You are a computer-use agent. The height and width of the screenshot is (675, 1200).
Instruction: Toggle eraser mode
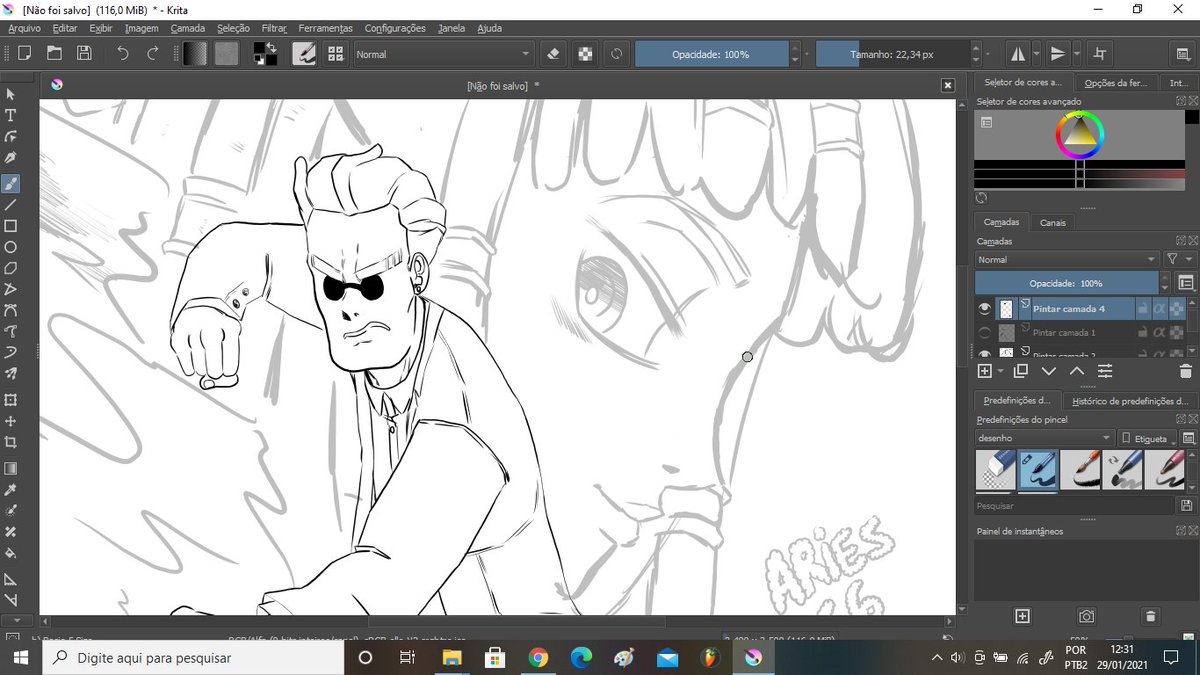(x=554, y=53)
